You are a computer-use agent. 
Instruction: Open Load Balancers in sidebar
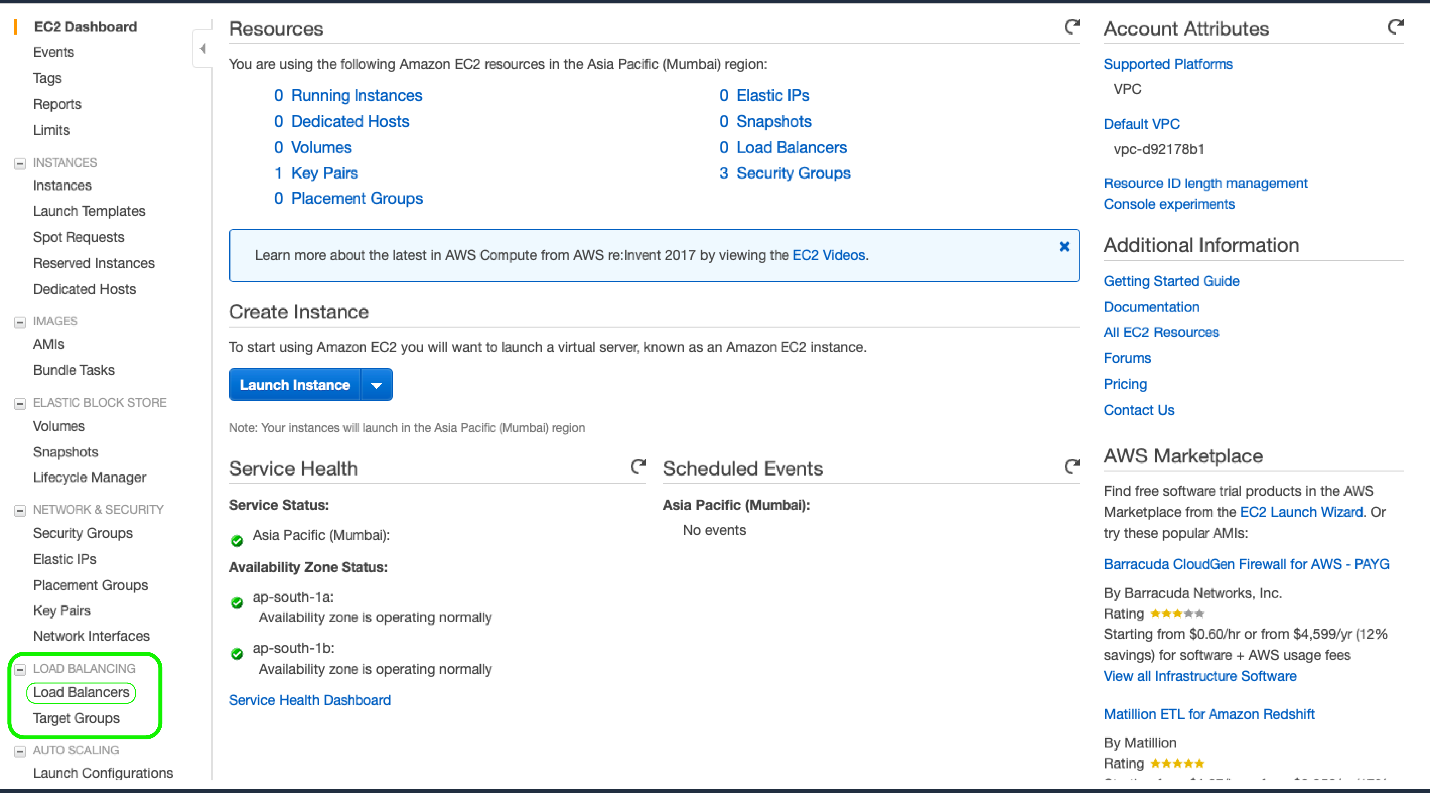coord(81,692)
